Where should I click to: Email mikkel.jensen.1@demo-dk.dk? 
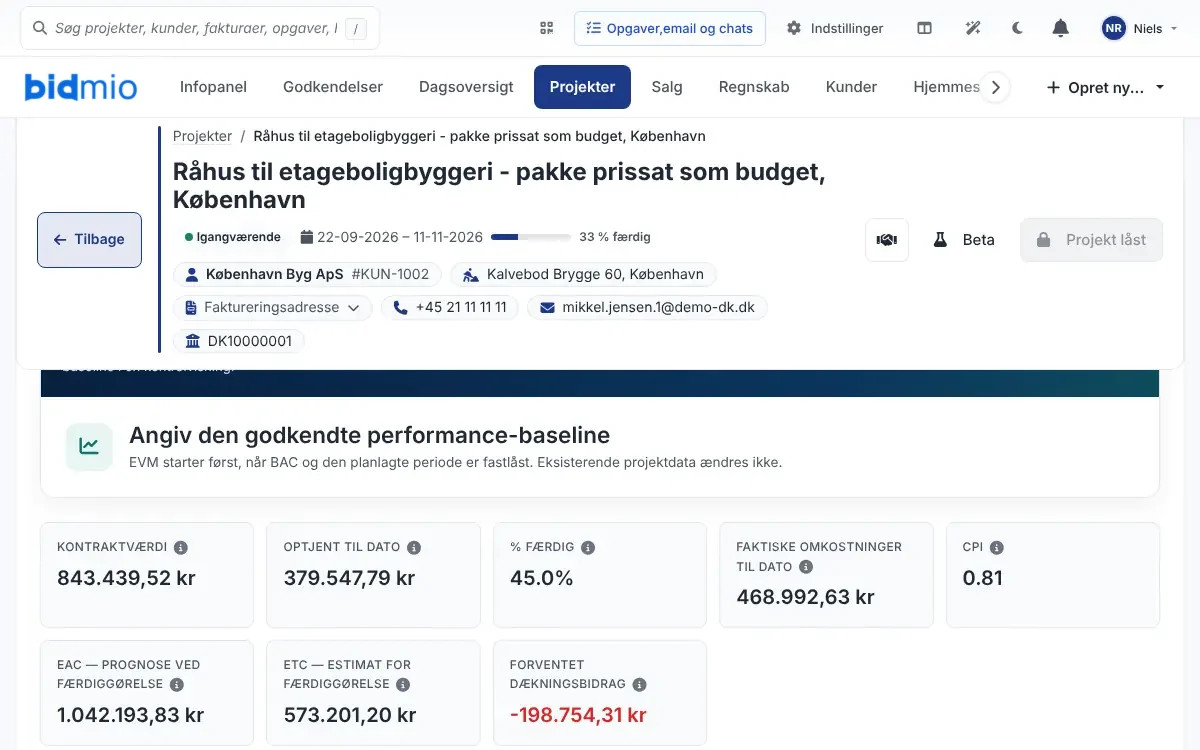pos(647,307)
